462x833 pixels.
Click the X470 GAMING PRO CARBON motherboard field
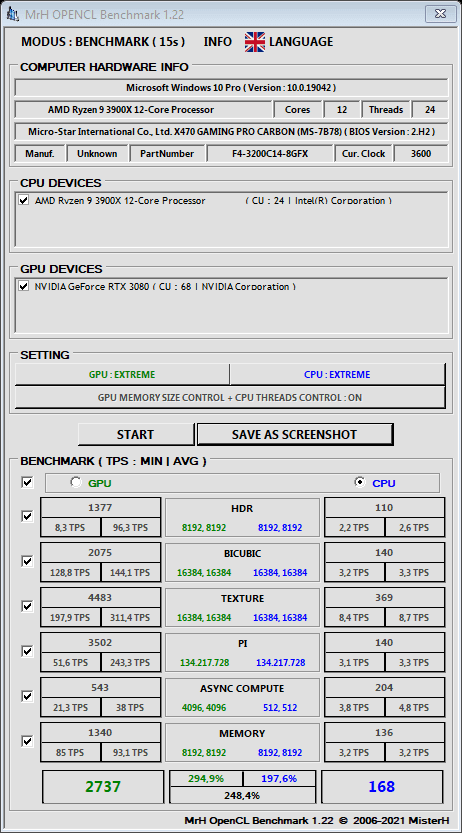(x=231, y=132)
